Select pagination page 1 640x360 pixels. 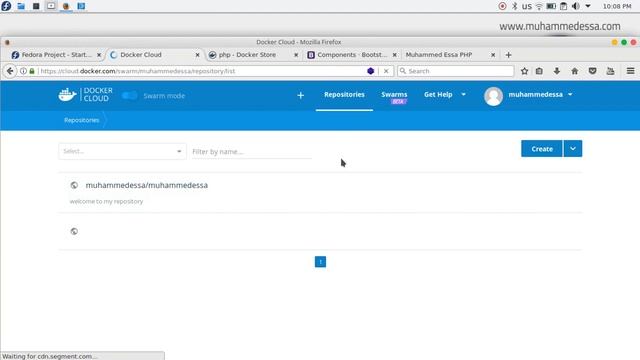320,262
